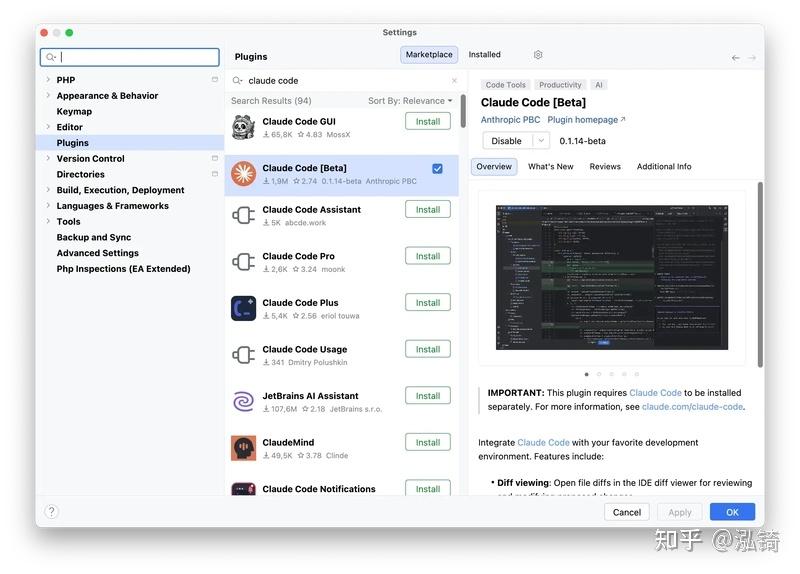
Task: Click the Claude Code GUI plugin icon
Action: 243,127
